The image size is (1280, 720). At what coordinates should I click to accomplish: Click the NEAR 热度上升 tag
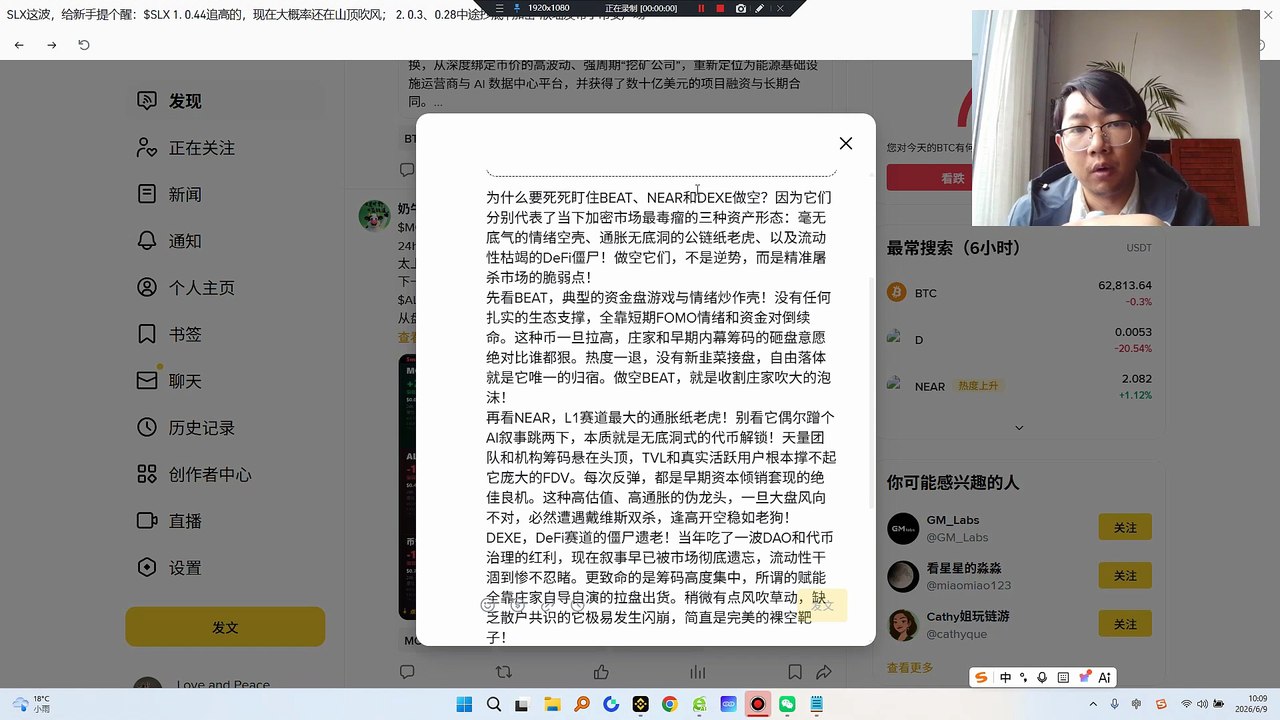[978, 386]
